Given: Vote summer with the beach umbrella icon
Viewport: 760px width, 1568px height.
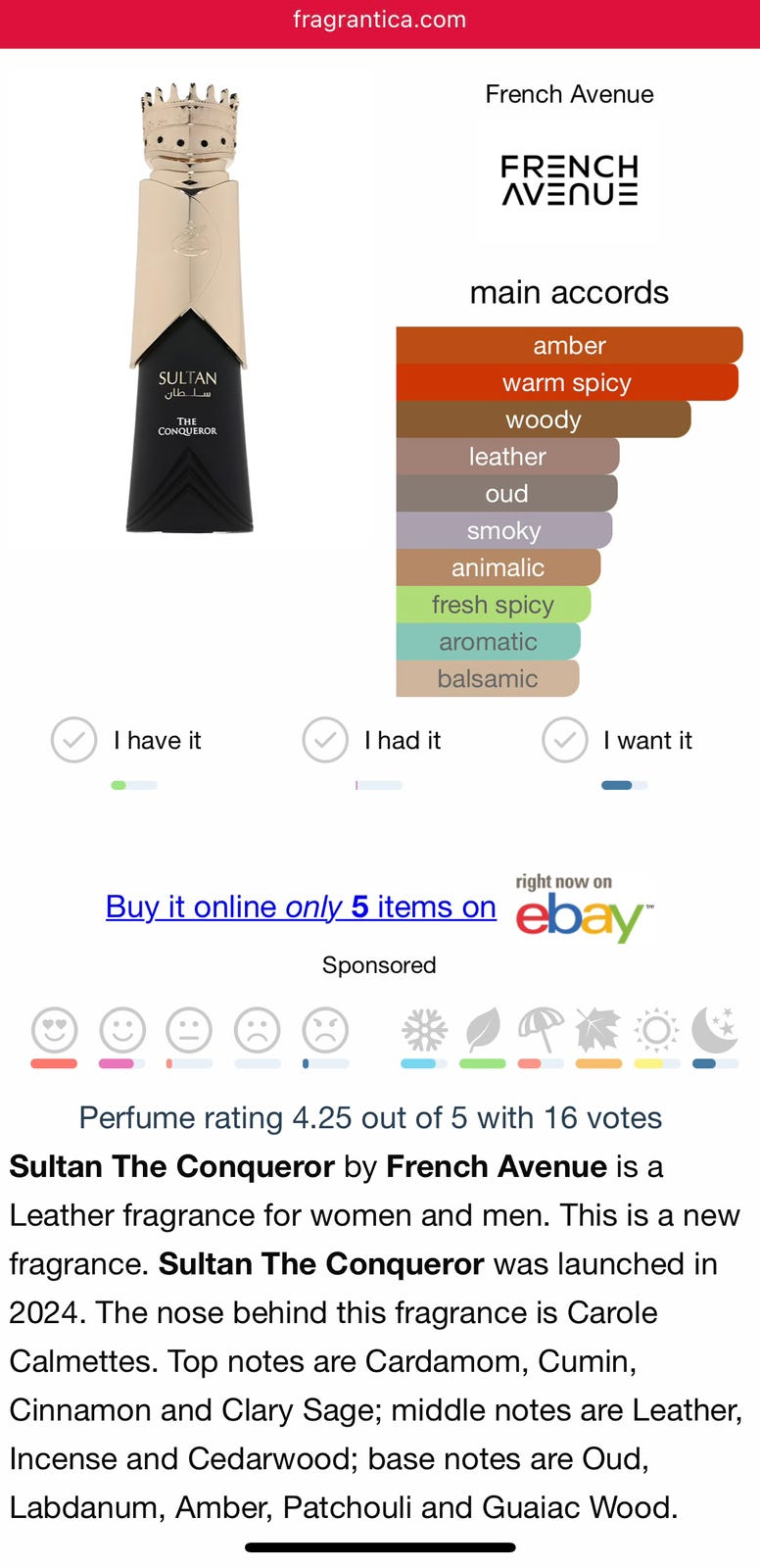Looking at the screenshot, I should click(x=541, y=1031).
